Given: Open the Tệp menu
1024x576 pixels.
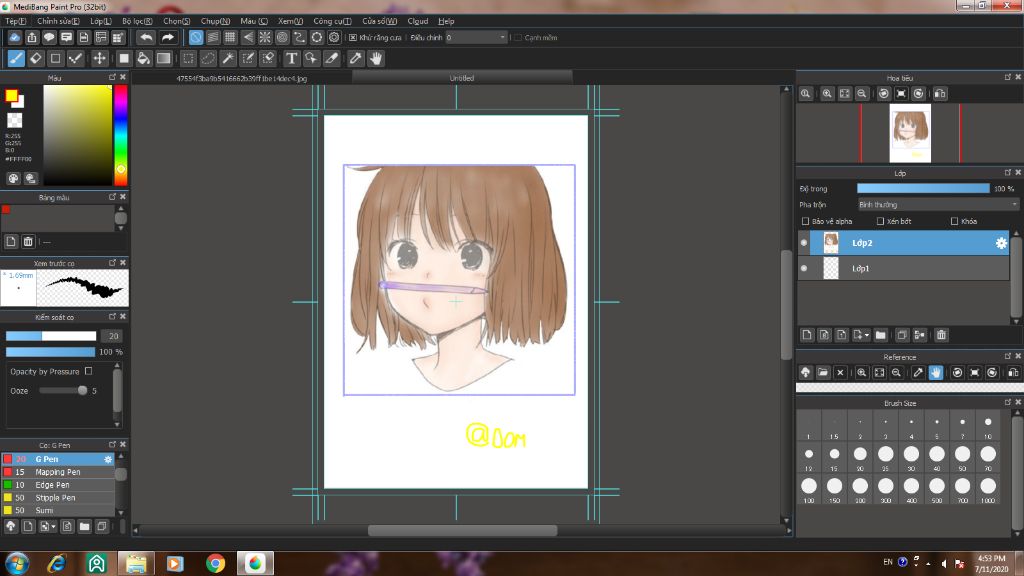Looking at the screenshot, I should [x=16, y=21].
